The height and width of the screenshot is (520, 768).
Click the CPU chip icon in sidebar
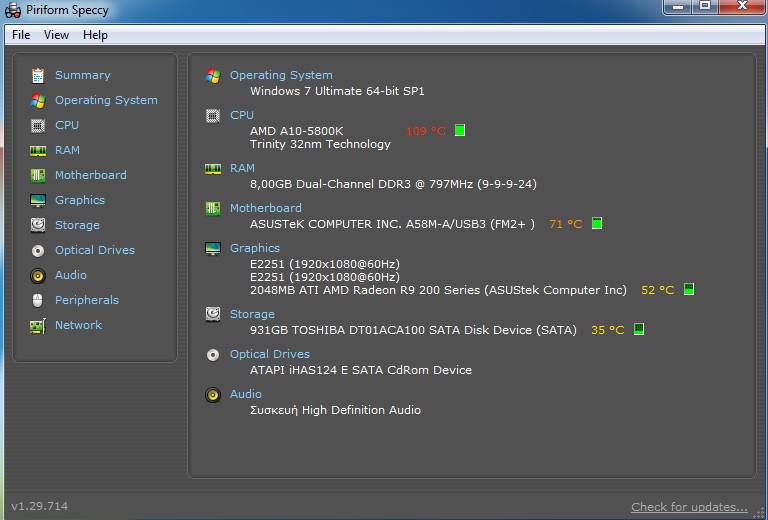pyautogui.click(x=38, y=125)
